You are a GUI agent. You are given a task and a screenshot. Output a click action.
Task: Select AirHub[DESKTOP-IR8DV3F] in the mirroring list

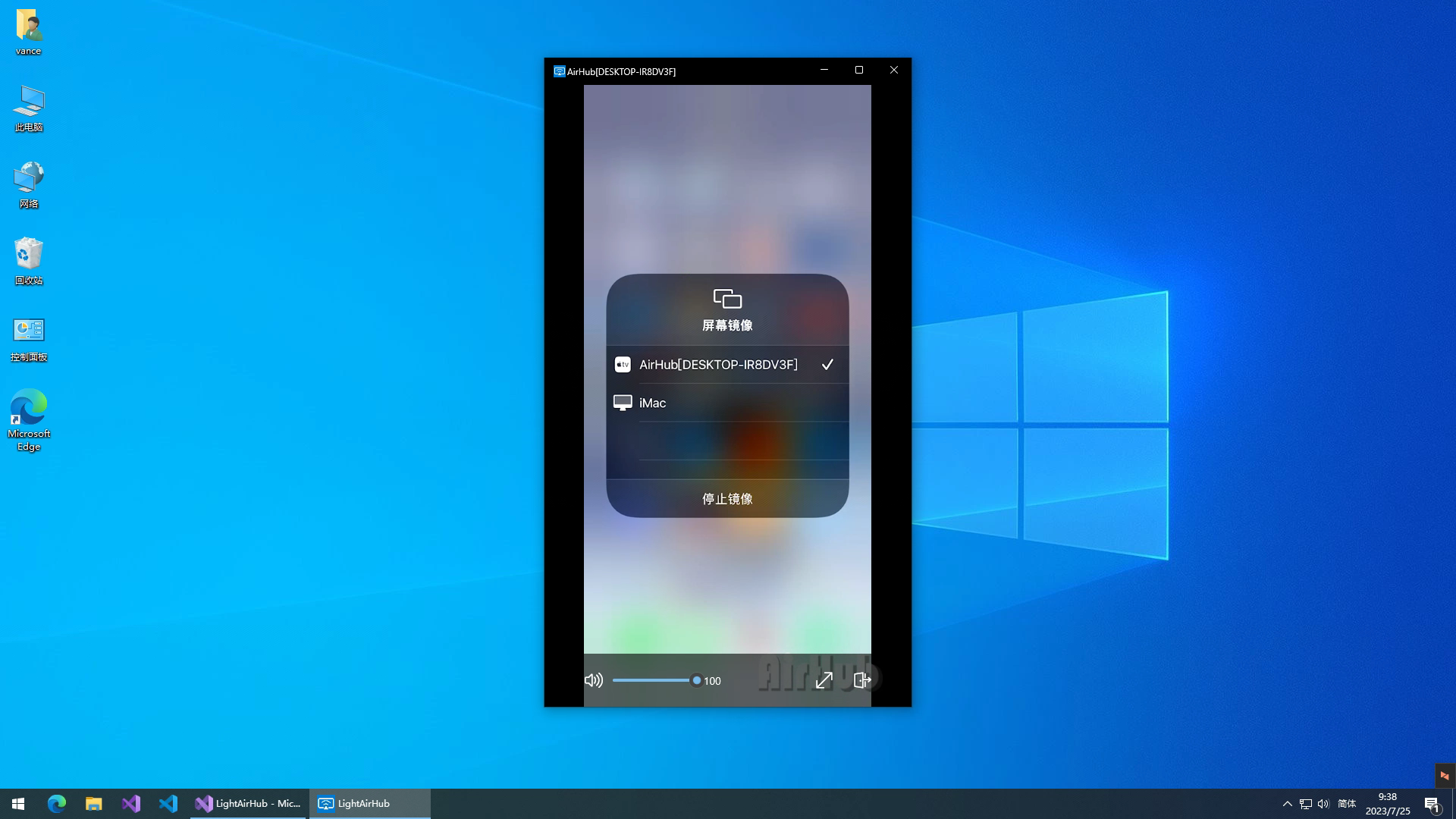tap(718, 365)
